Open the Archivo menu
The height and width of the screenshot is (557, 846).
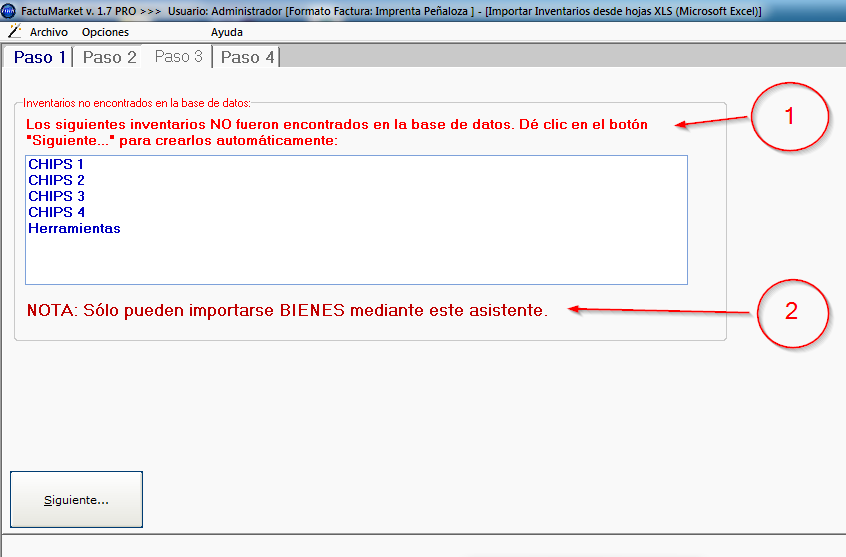(49, 32)
